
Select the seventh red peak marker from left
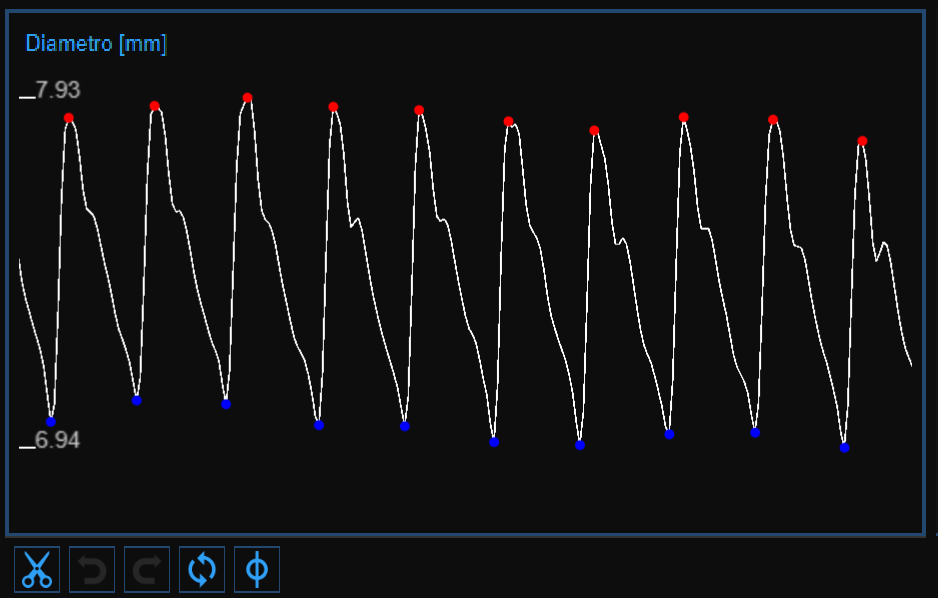(x=594, y=131)
